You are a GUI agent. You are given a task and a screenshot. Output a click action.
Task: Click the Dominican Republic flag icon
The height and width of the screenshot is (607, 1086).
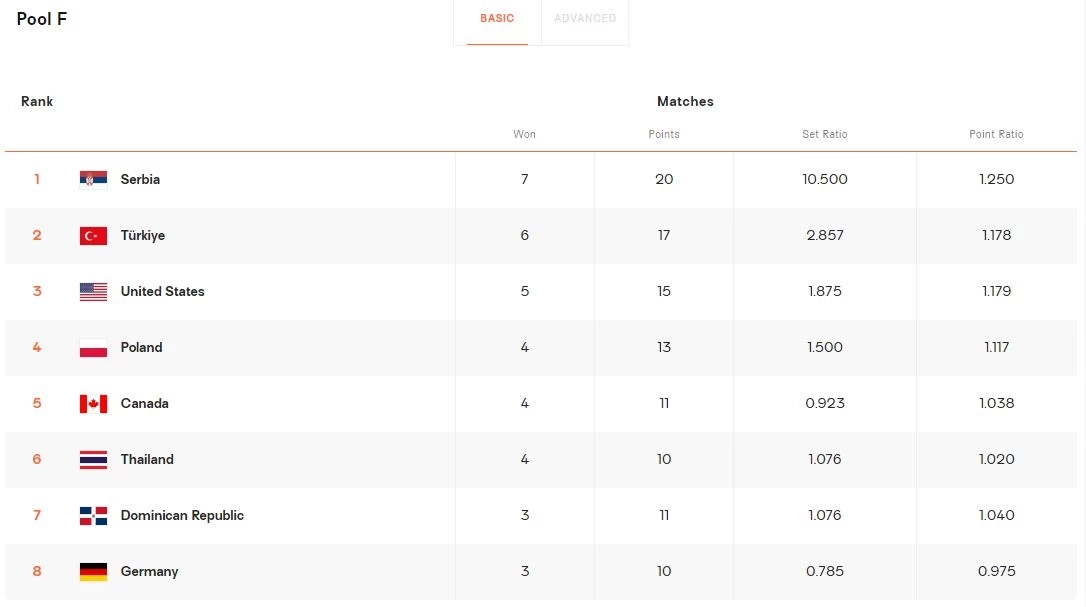(93, 516)
